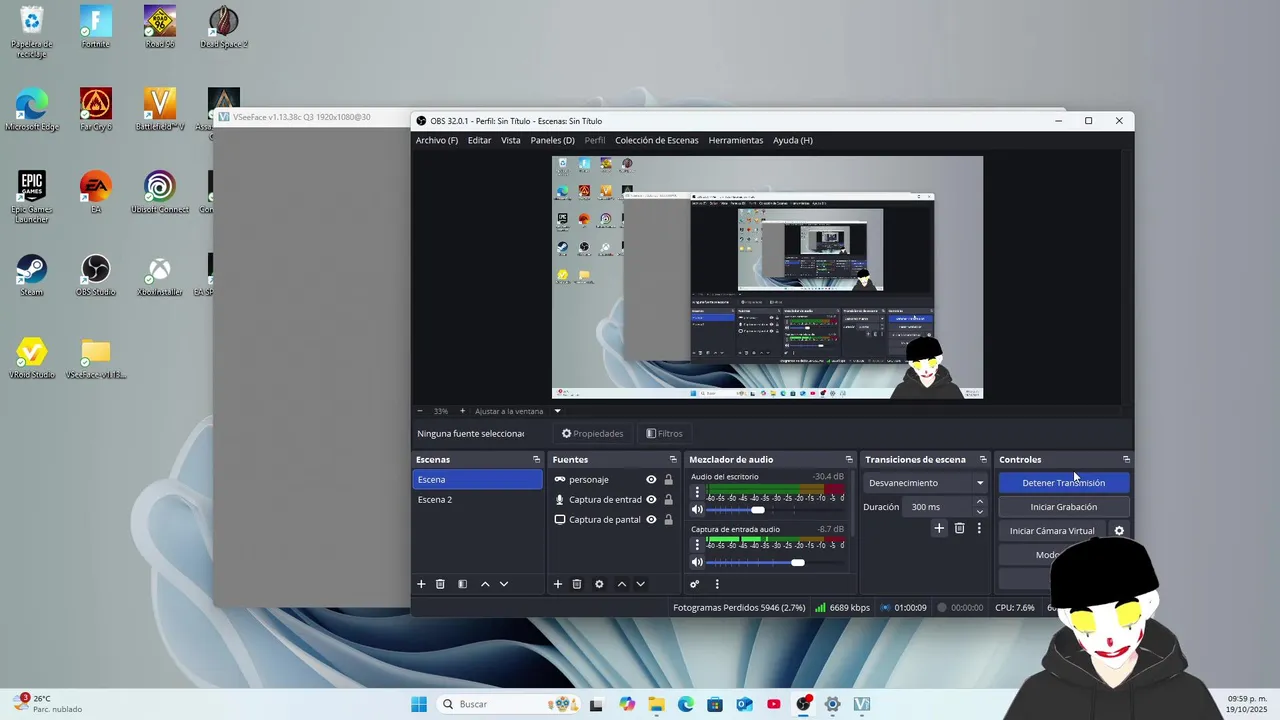Increase the transition duration with the up arrow
1280x720 pixels.
(980, 502)
